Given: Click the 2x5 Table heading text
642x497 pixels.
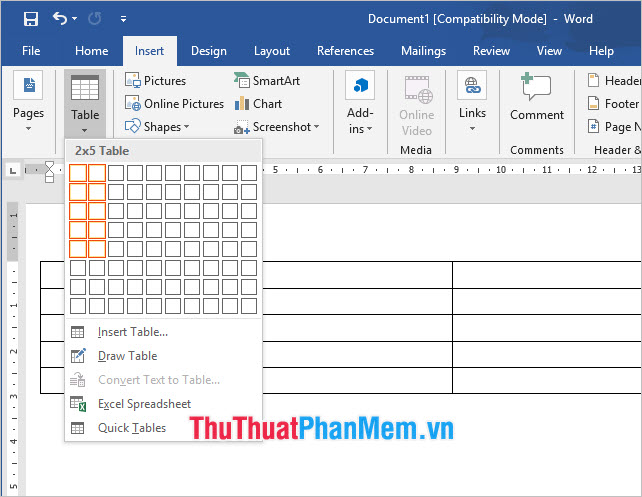Looking at the screenshot, I should 102,151.
